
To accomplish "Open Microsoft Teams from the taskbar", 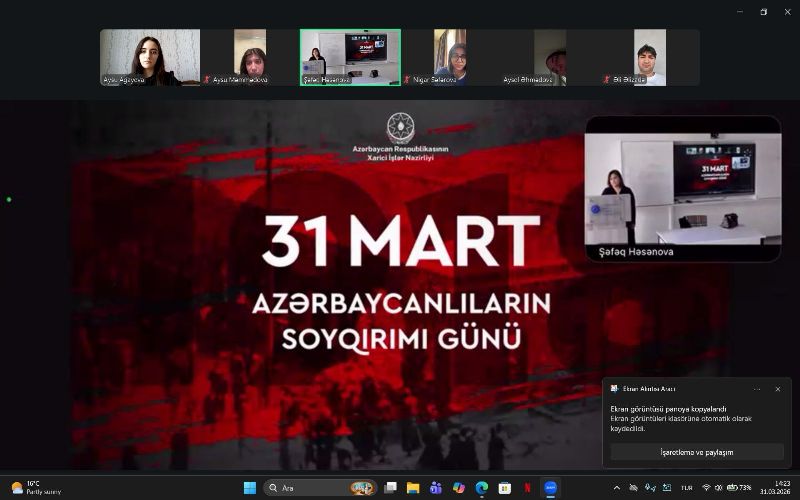I will point(435,488).
